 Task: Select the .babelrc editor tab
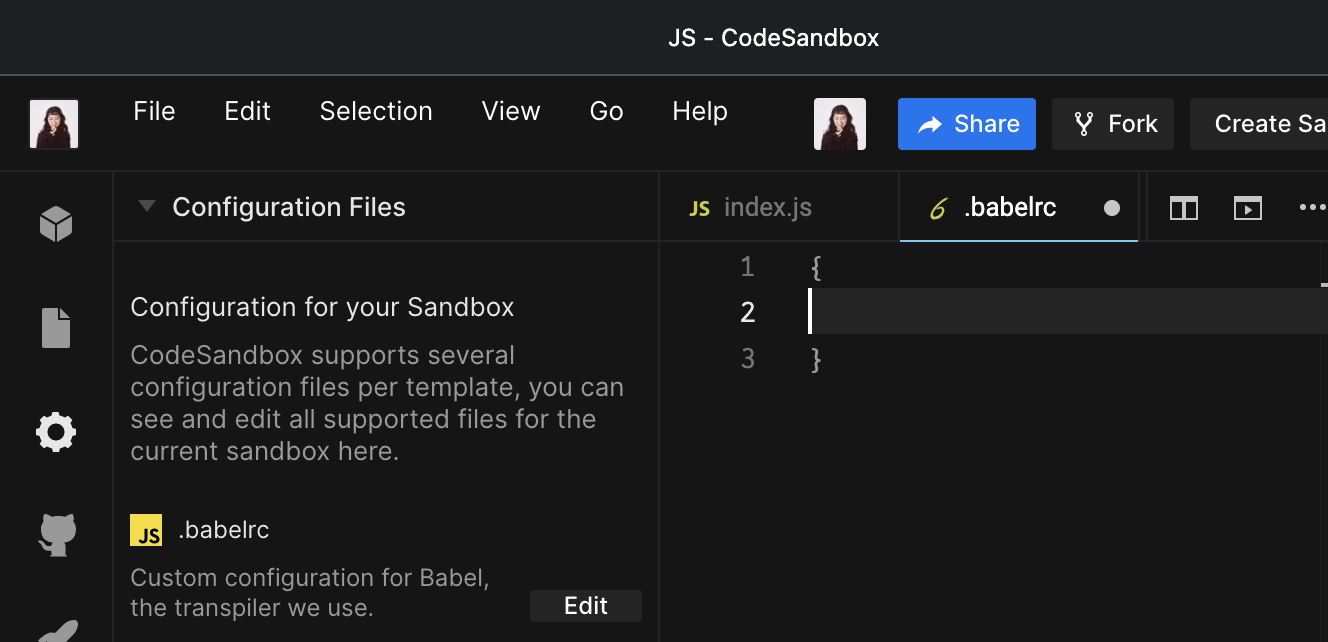1019,207
